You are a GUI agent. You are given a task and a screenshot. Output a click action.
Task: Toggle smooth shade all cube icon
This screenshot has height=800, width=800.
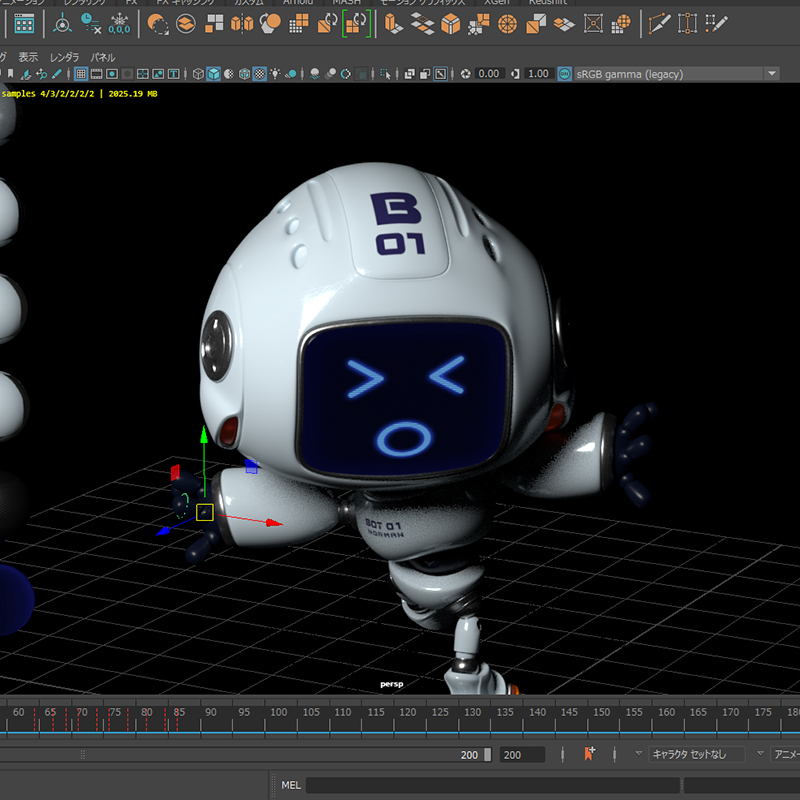[x=212, y=74]
